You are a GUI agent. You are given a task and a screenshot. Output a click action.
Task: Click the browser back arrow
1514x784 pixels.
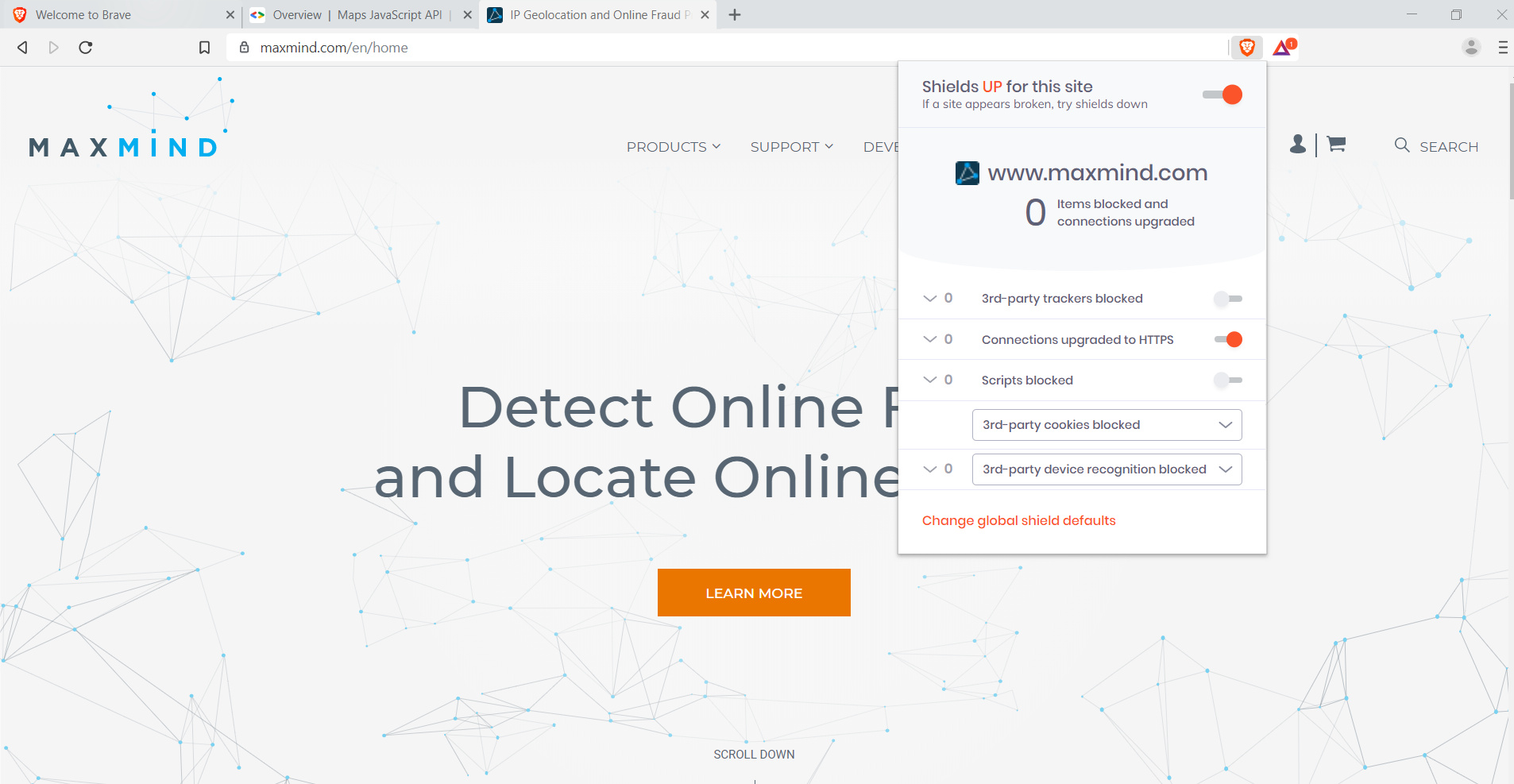point(22,48)
